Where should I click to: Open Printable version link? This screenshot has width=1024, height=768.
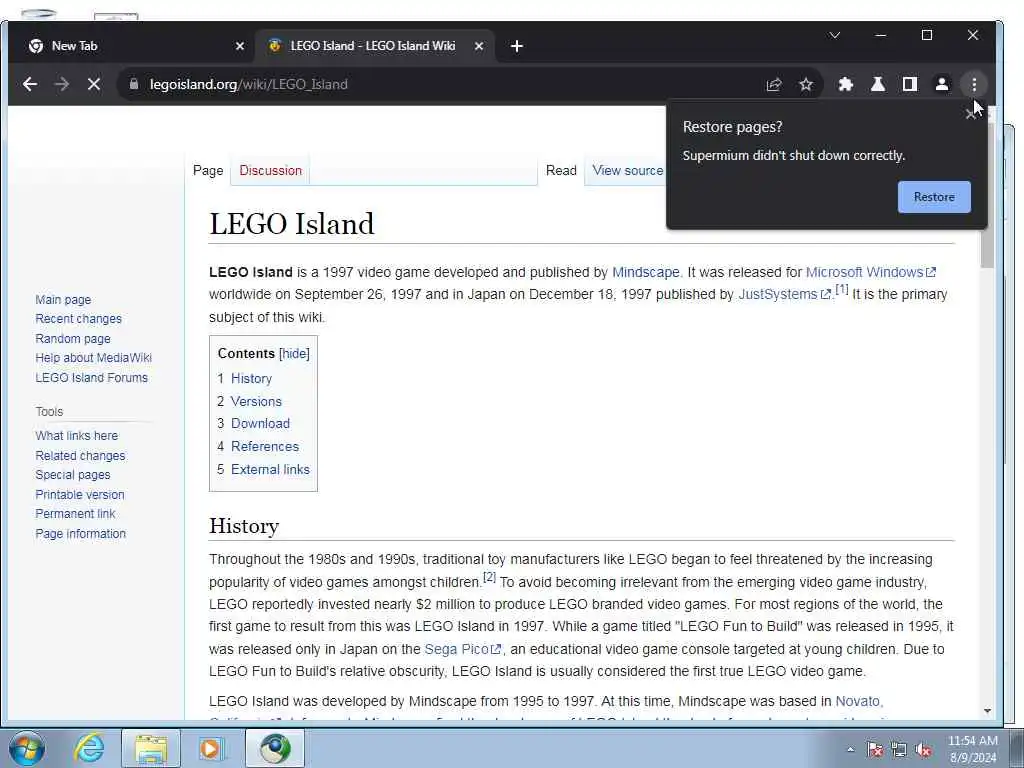pyautogui.click(x=80, y=494)
